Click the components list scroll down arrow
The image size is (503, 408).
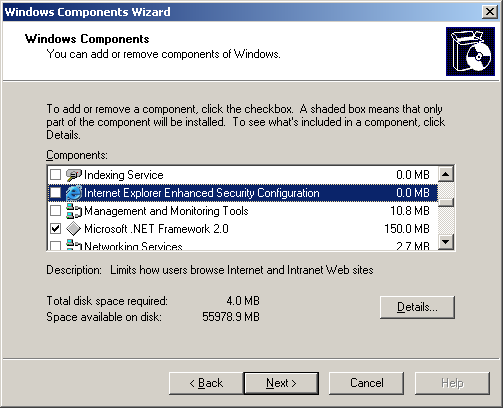[x=446, y=241]
